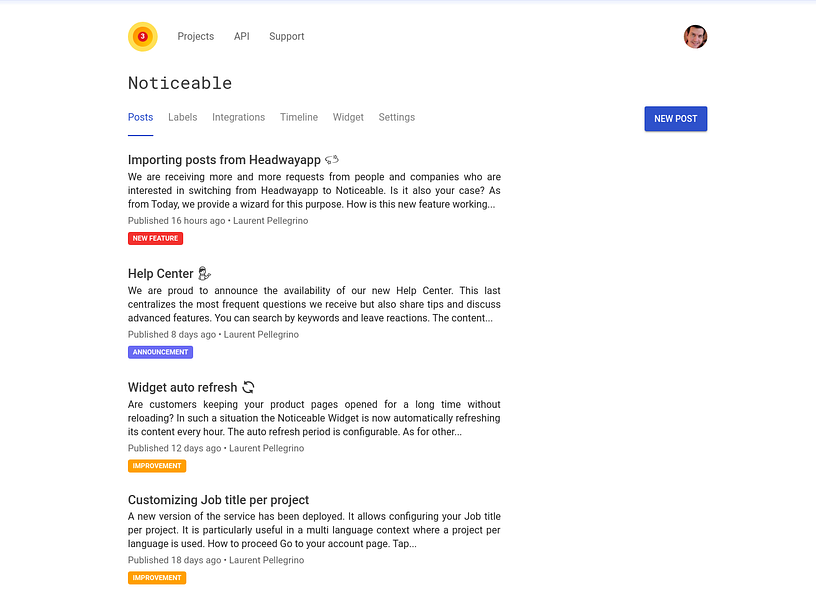Select the Widget tab
This screenshot has height=600, width=816.
coord(348,117)
